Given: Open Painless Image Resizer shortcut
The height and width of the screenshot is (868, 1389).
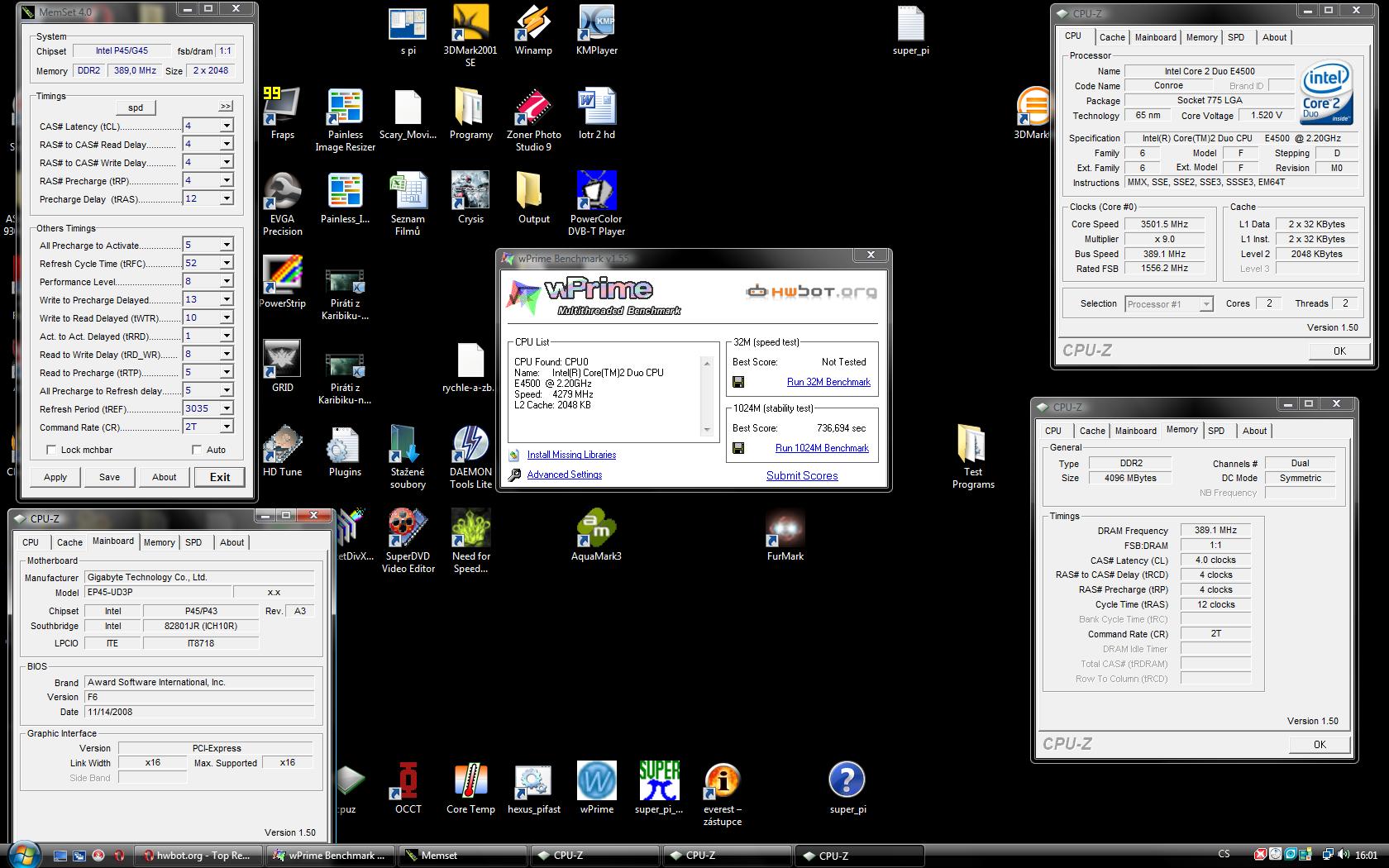Looking at the screenshot, I should click(346, 121).
